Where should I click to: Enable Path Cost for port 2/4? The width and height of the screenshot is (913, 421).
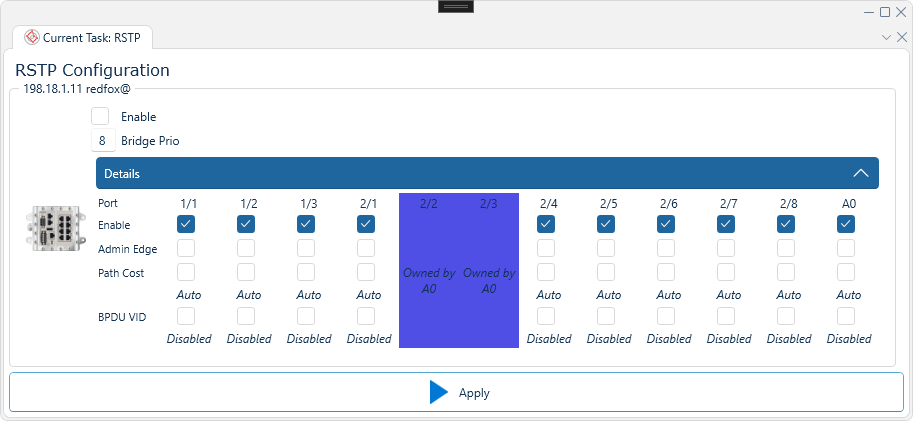coord(546,272)
